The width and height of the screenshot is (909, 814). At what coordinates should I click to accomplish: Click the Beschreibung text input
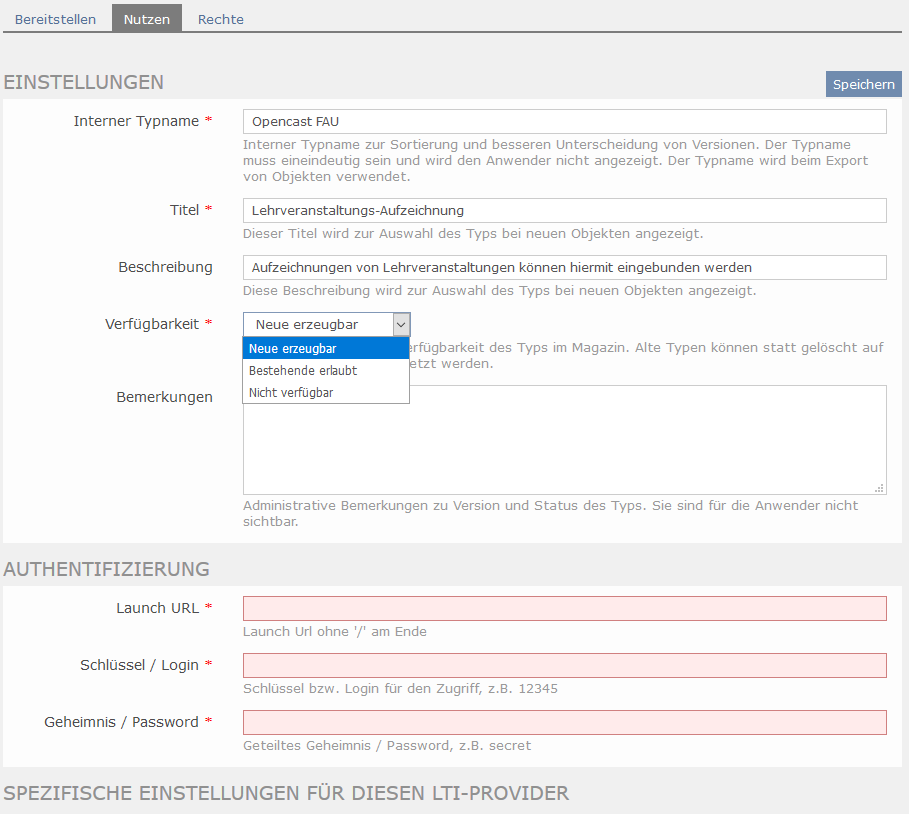[x=564, y=267]
